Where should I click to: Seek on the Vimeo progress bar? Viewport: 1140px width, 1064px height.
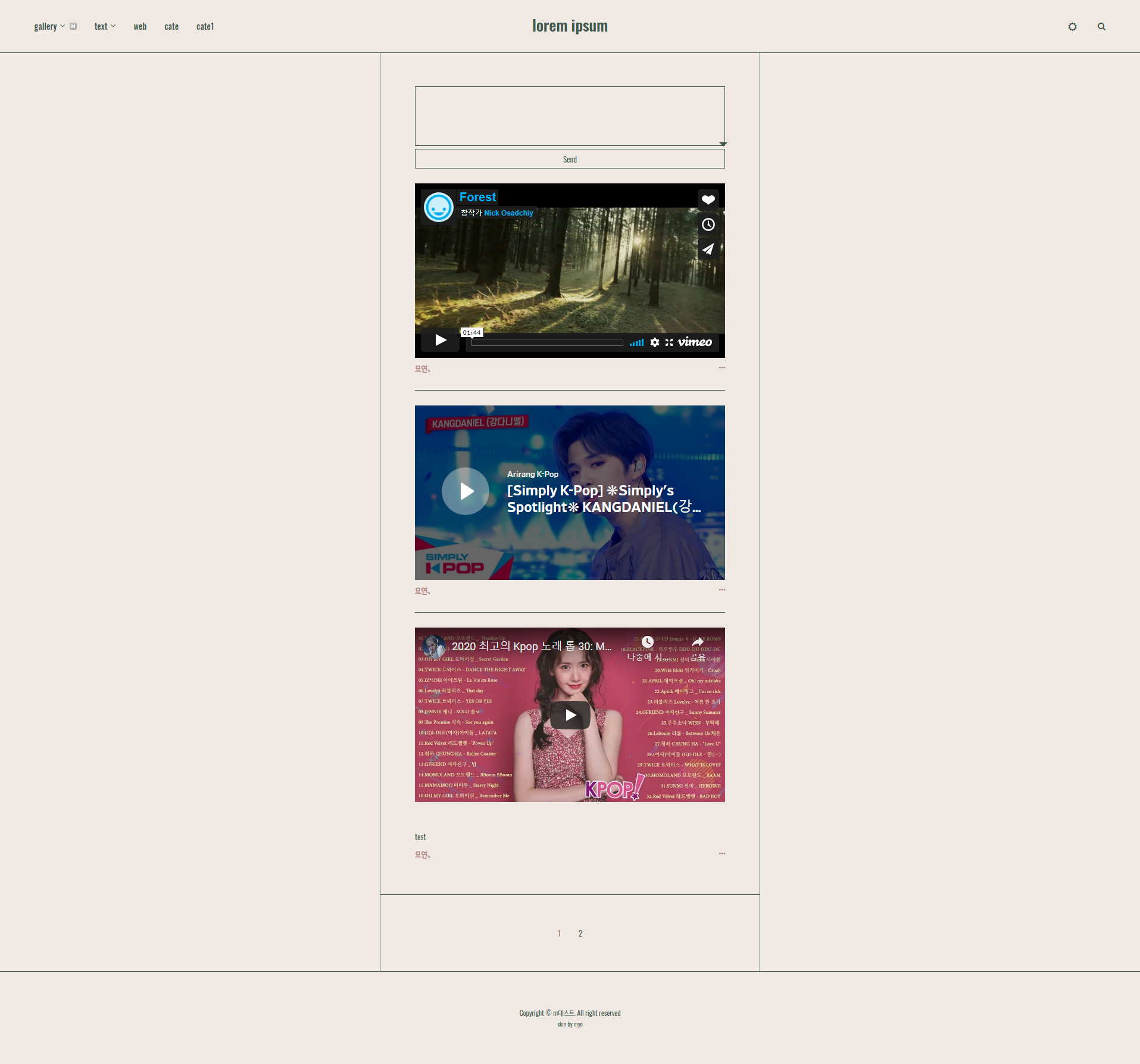pos(547,342)
